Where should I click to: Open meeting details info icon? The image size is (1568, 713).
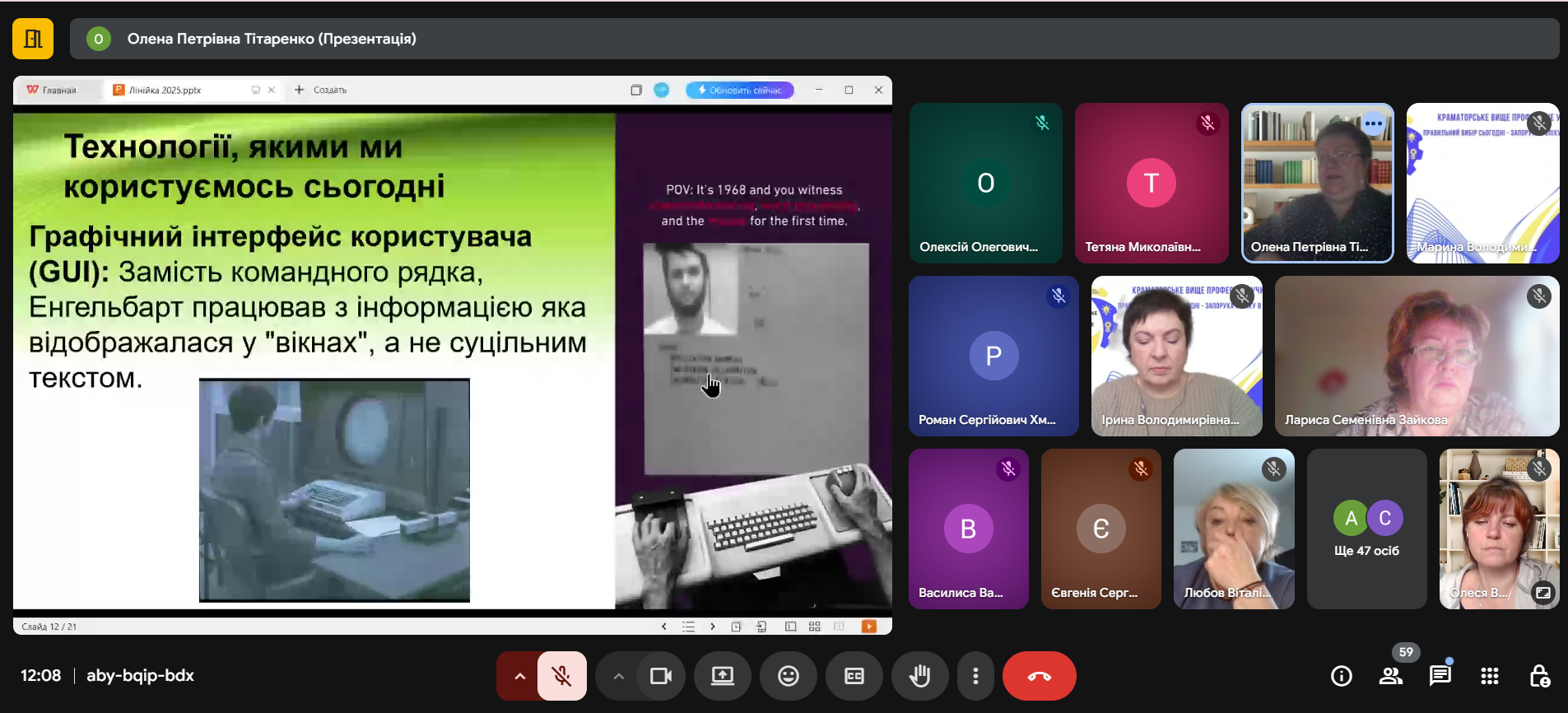click(x=1341, y=676)
